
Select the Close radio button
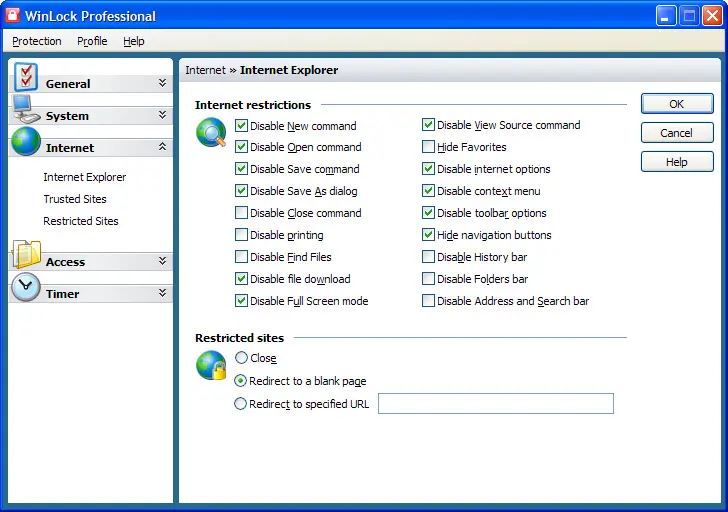[x=241, y=357]
